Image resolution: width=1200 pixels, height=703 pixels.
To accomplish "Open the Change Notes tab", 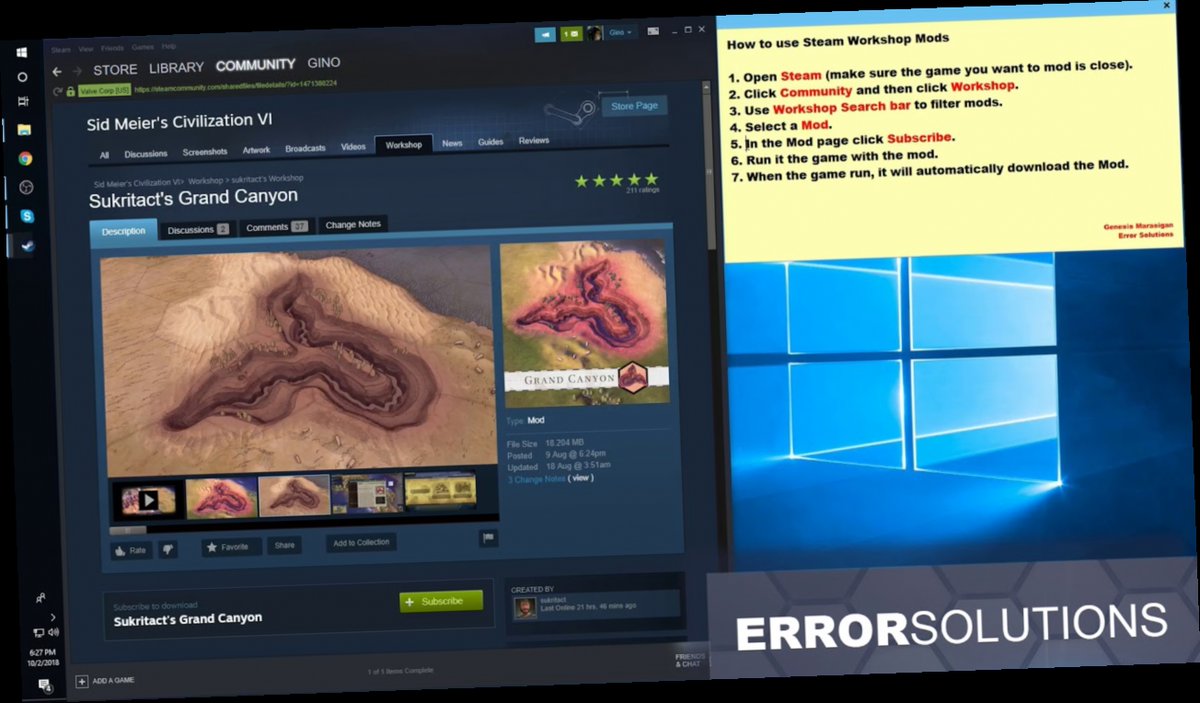I will pyautogui.click(x=353, y=224).
